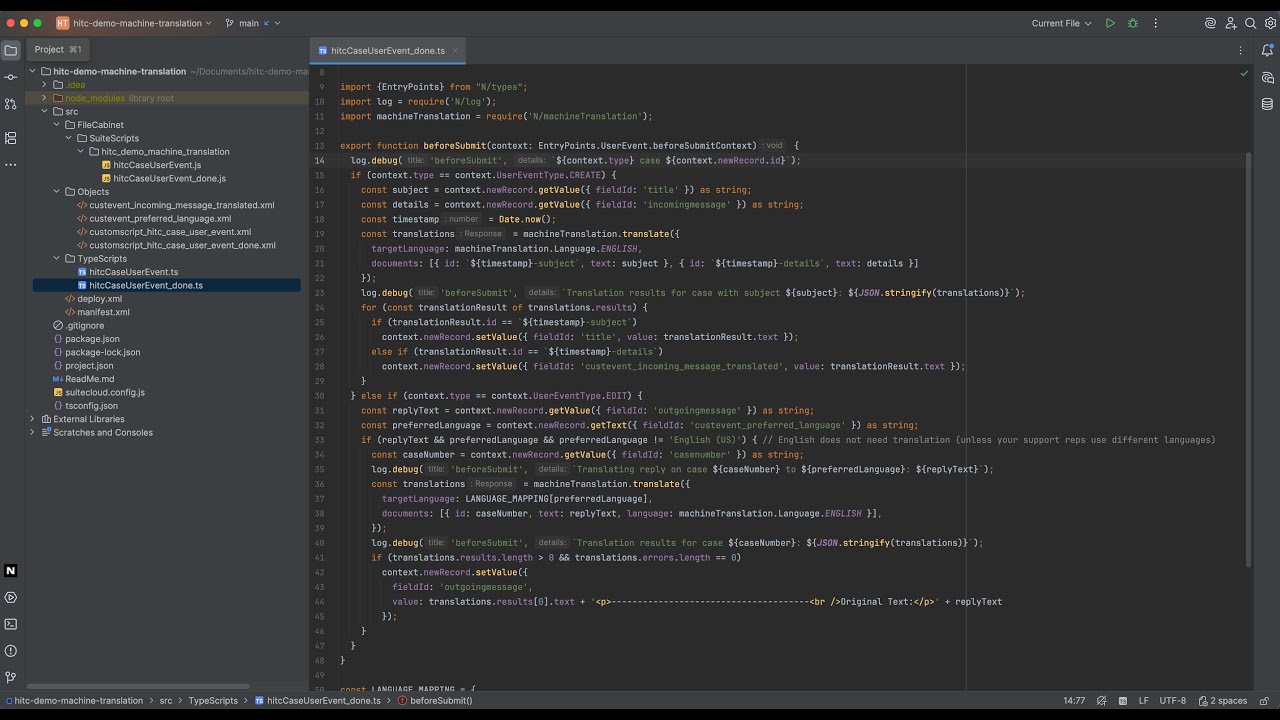This screenshot has height=720, width=1280.
Task: Open the Services tool window icon
Action: [x=11, y=597]
